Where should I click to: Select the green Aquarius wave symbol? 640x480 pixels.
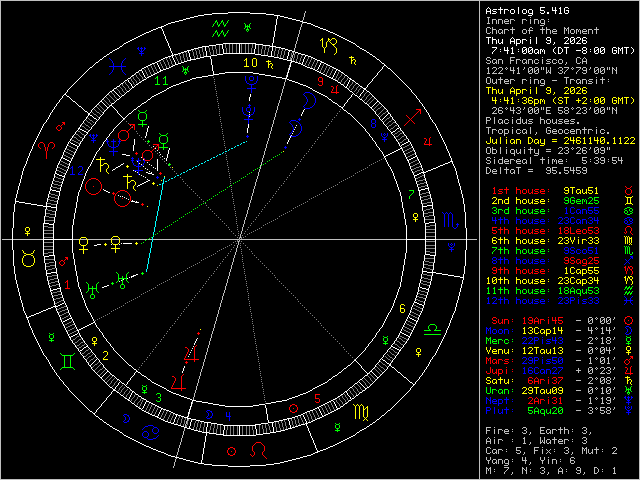point(212,29)
